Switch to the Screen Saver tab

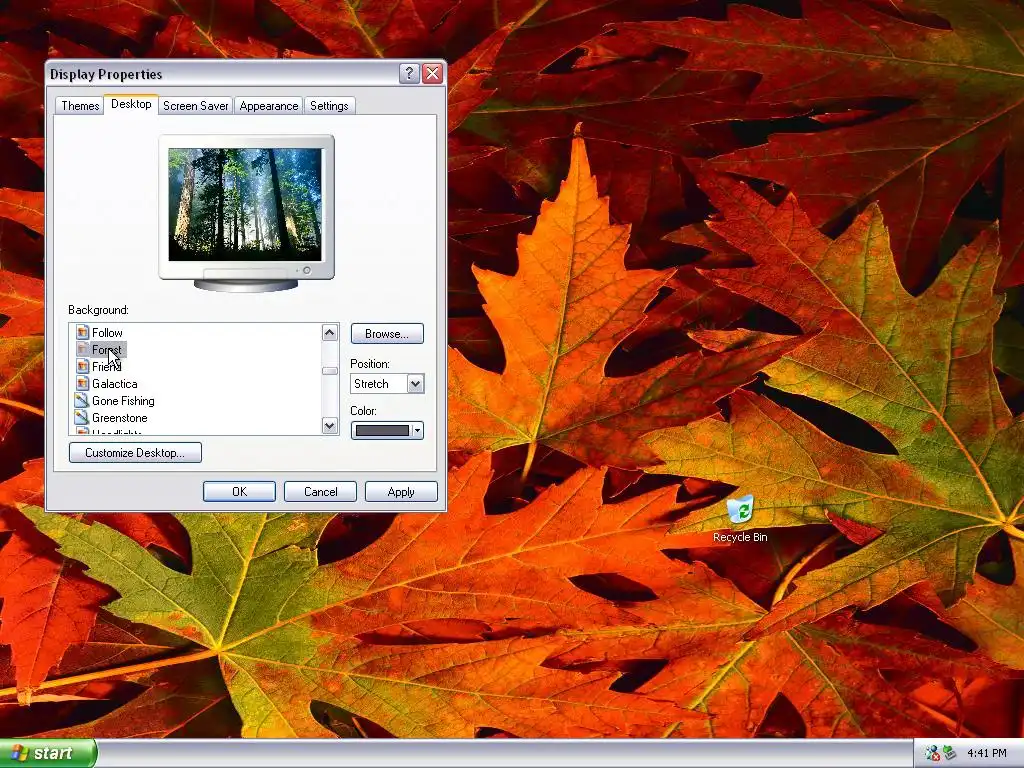click(x=195, y=106)
